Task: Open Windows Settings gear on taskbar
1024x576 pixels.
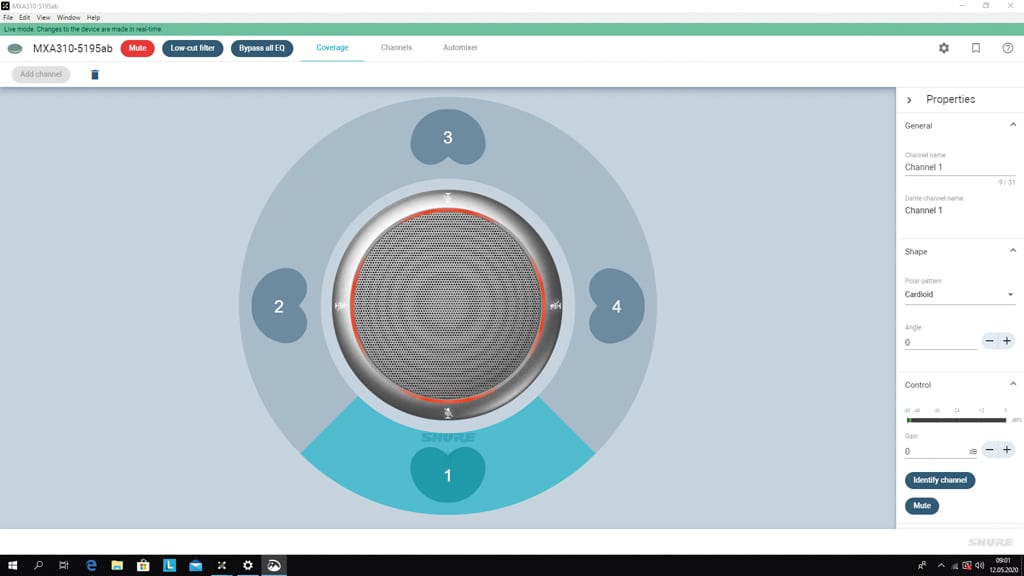Action: coord(248,566)
